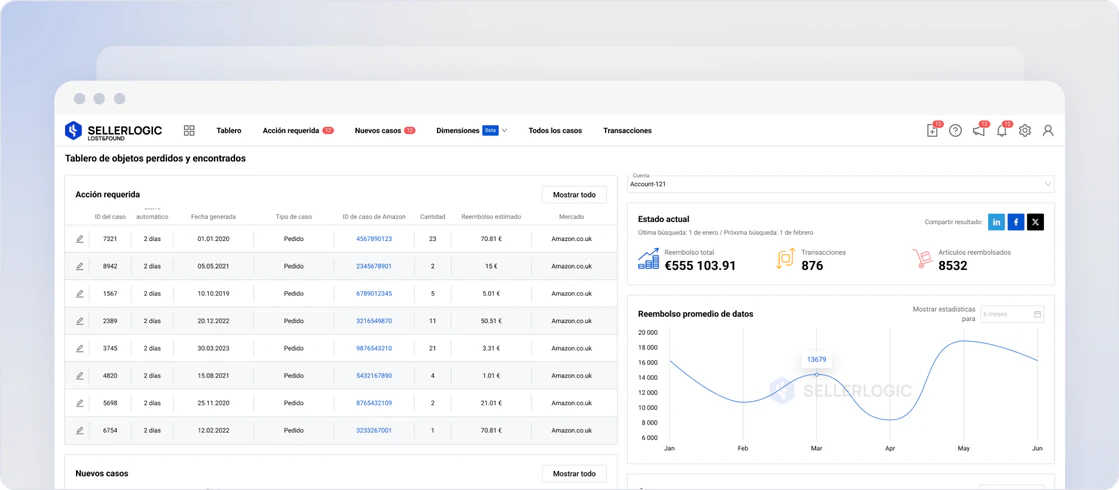
Task: Open the Nuevos casos tab
Action: click(x=378, y=131)
